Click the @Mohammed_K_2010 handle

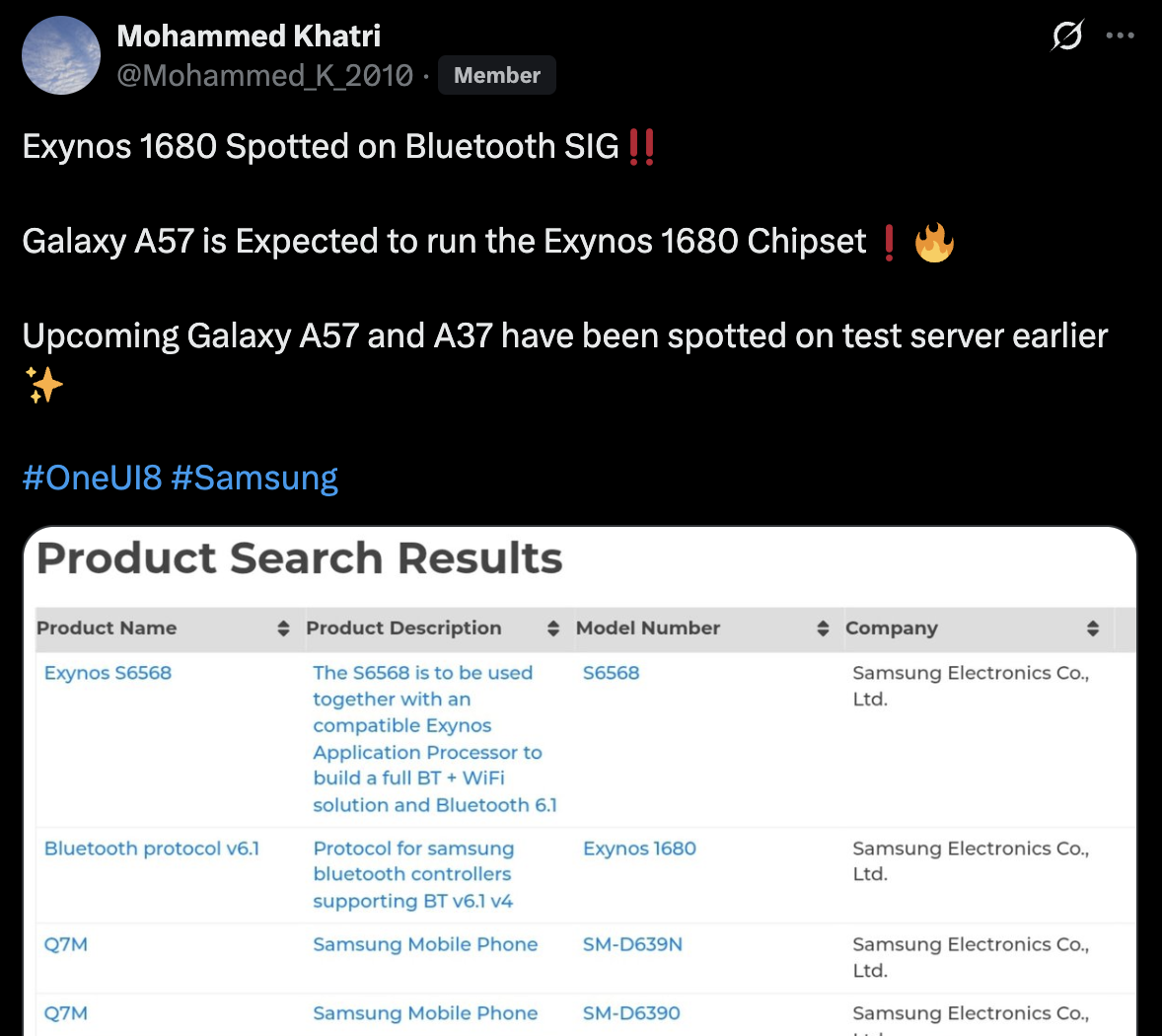click(264, 75)
